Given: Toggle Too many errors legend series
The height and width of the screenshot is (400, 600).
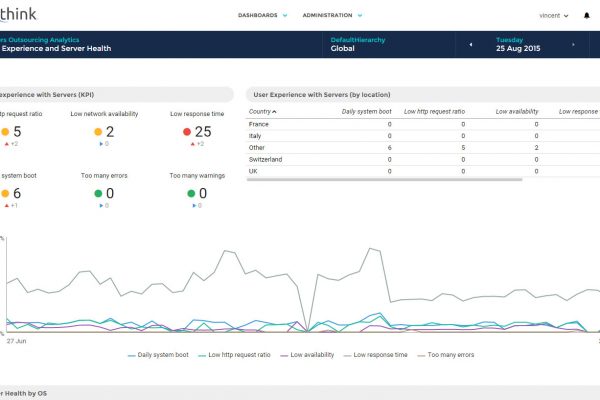Looking at the screenshot, I should click(x=446, y=355).
